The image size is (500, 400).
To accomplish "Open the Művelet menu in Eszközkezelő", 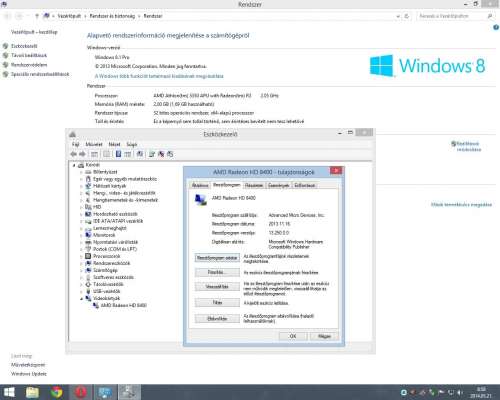I will pos(94,144).
